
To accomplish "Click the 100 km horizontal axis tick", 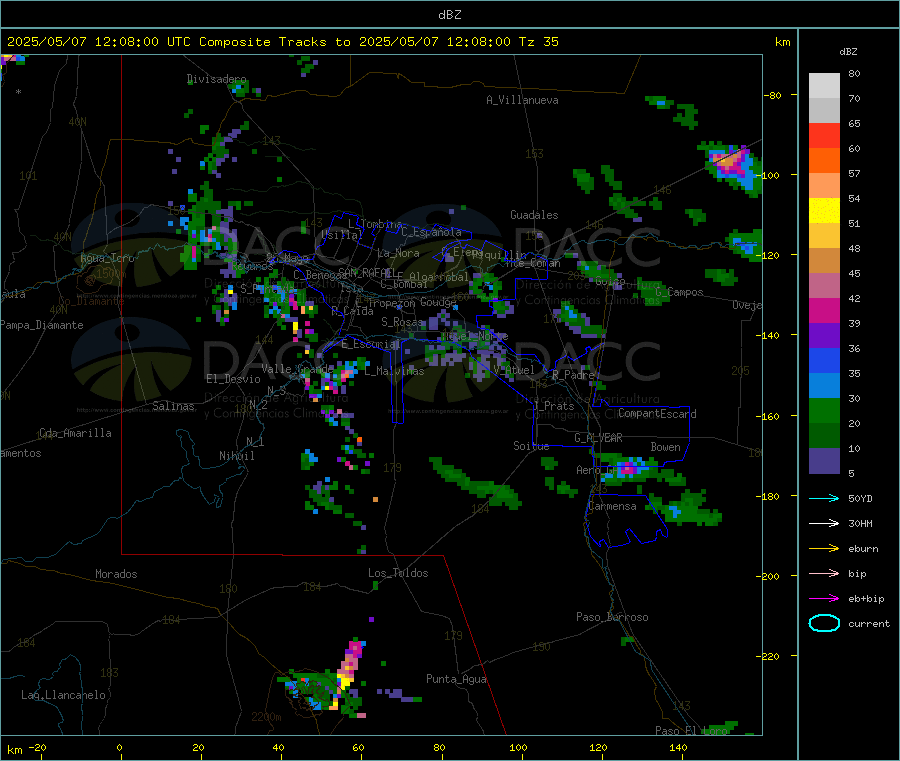I will 518,747.
